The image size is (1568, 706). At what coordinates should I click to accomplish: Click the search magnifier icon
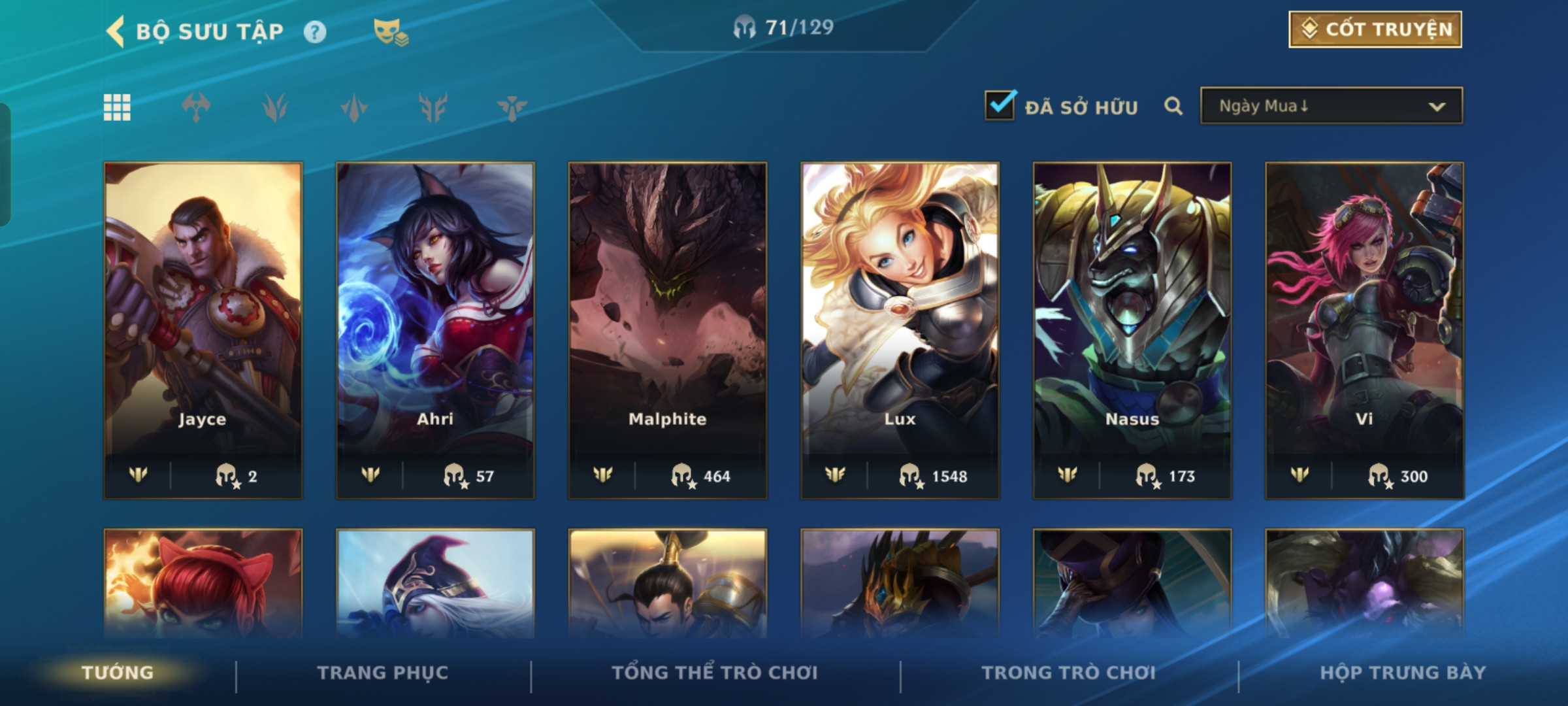coord(1173,106)
